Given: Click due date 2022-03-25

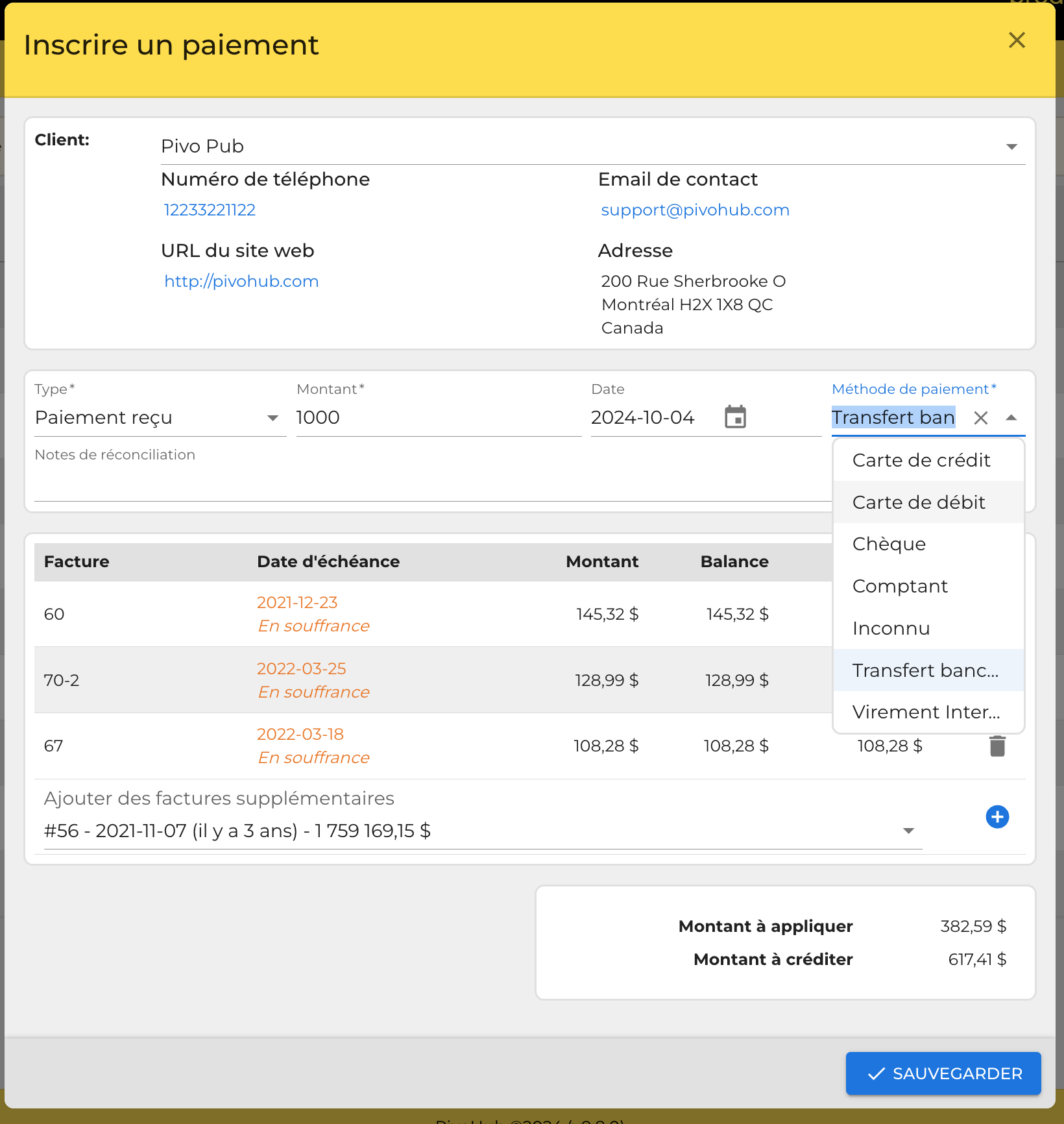Looking at the screenshot, I should (x=302, y=669).
